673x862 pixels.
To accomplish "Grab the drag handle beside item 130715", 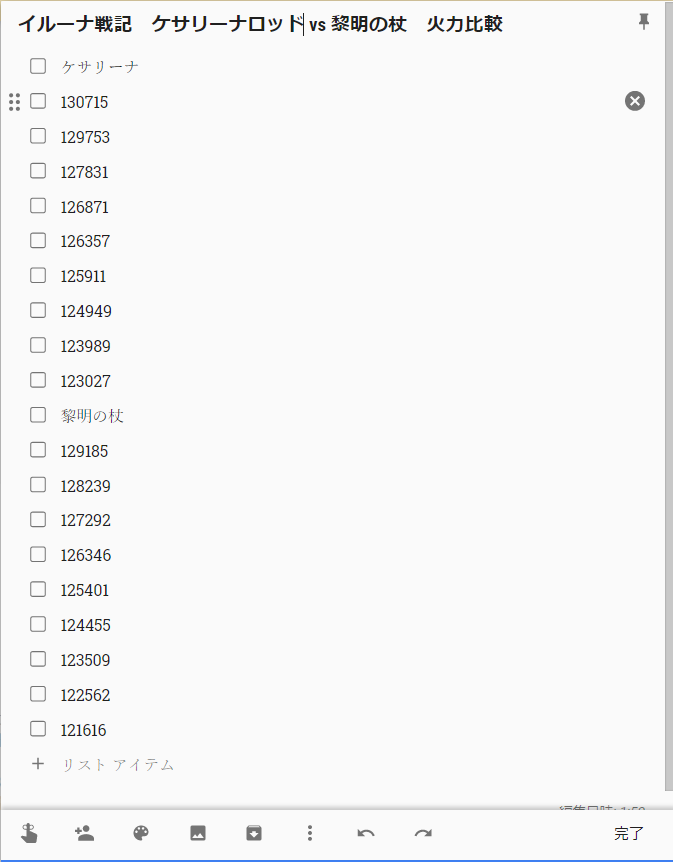I will pos(14,101).
